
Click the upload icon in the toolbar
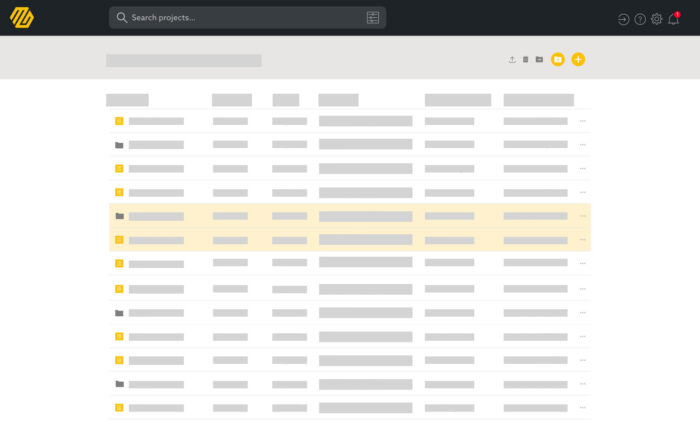click(512, 60)
